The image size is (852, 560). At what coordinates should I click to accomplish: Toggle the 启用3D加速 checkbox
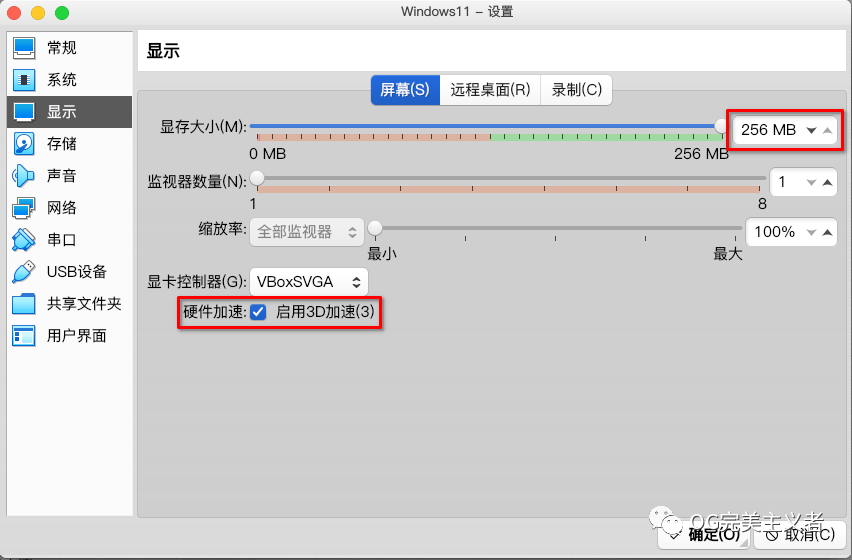tap(258, 312)
